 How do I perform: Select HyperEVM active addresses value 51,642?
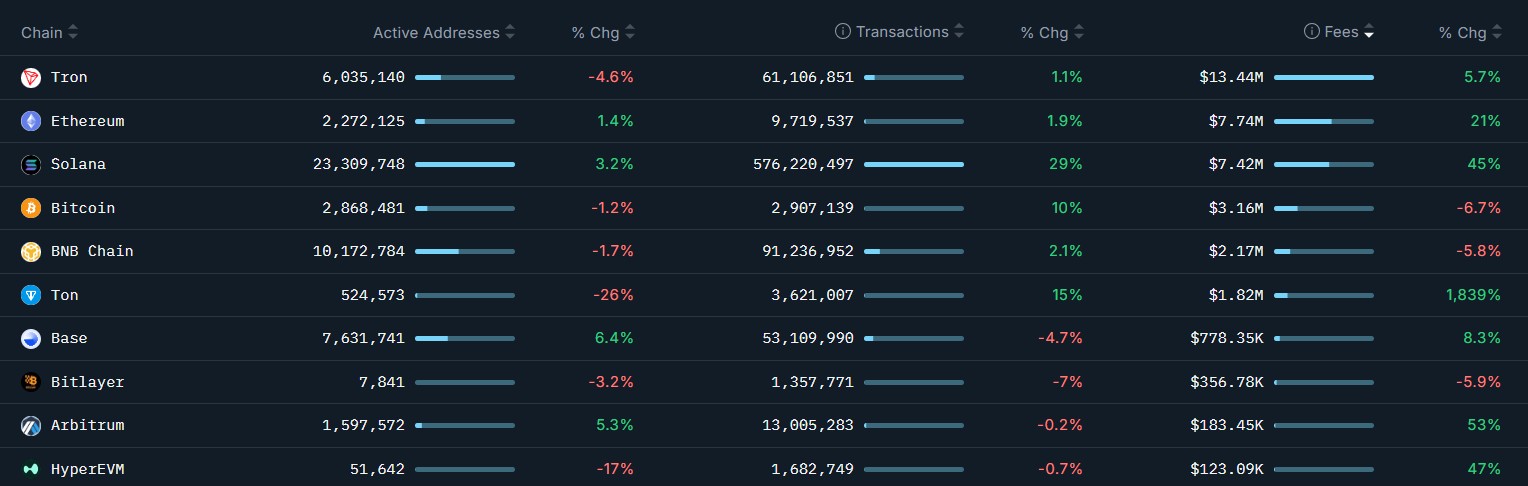[377, 469]
